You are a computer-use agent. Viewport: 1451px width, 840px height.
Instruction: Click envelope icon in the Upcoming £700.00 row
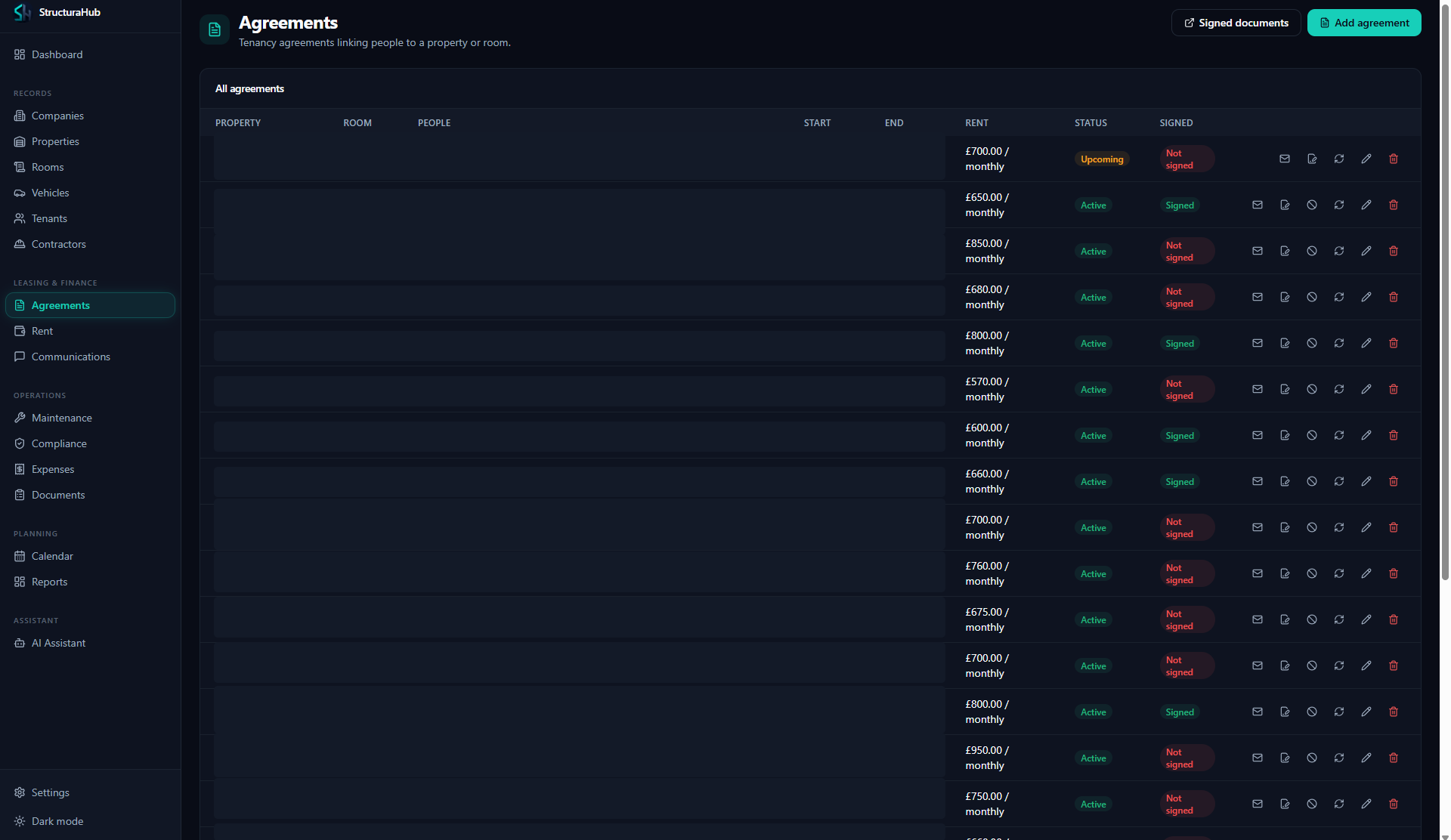[1285, 159]
